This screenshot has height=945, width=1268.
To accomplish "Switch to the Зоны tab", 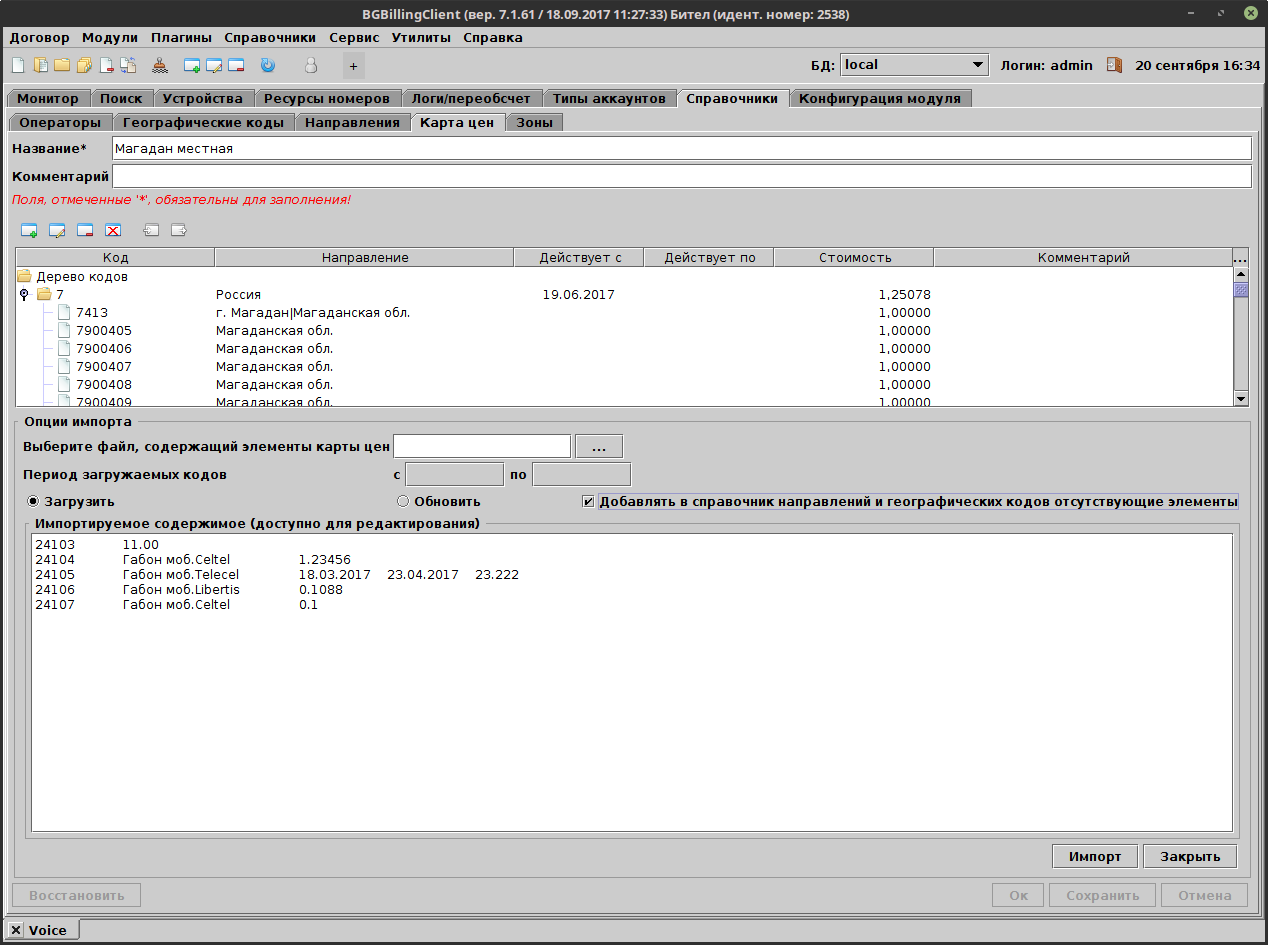I will [534, 121].
